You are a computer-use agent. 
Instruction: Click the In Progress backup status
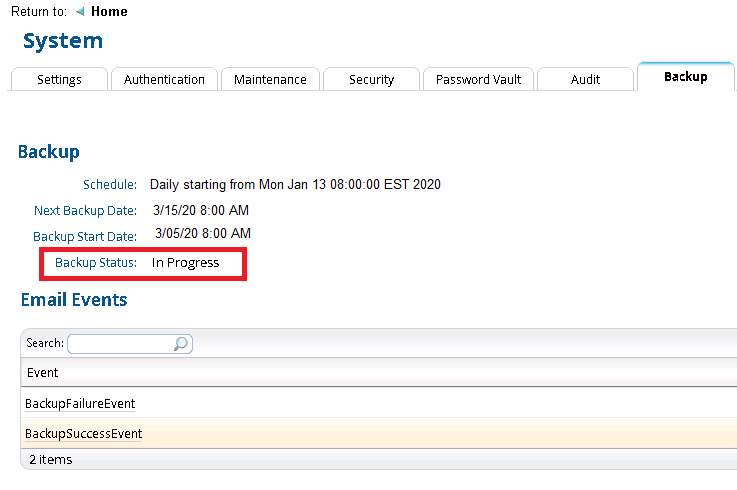tap(185, 263)
